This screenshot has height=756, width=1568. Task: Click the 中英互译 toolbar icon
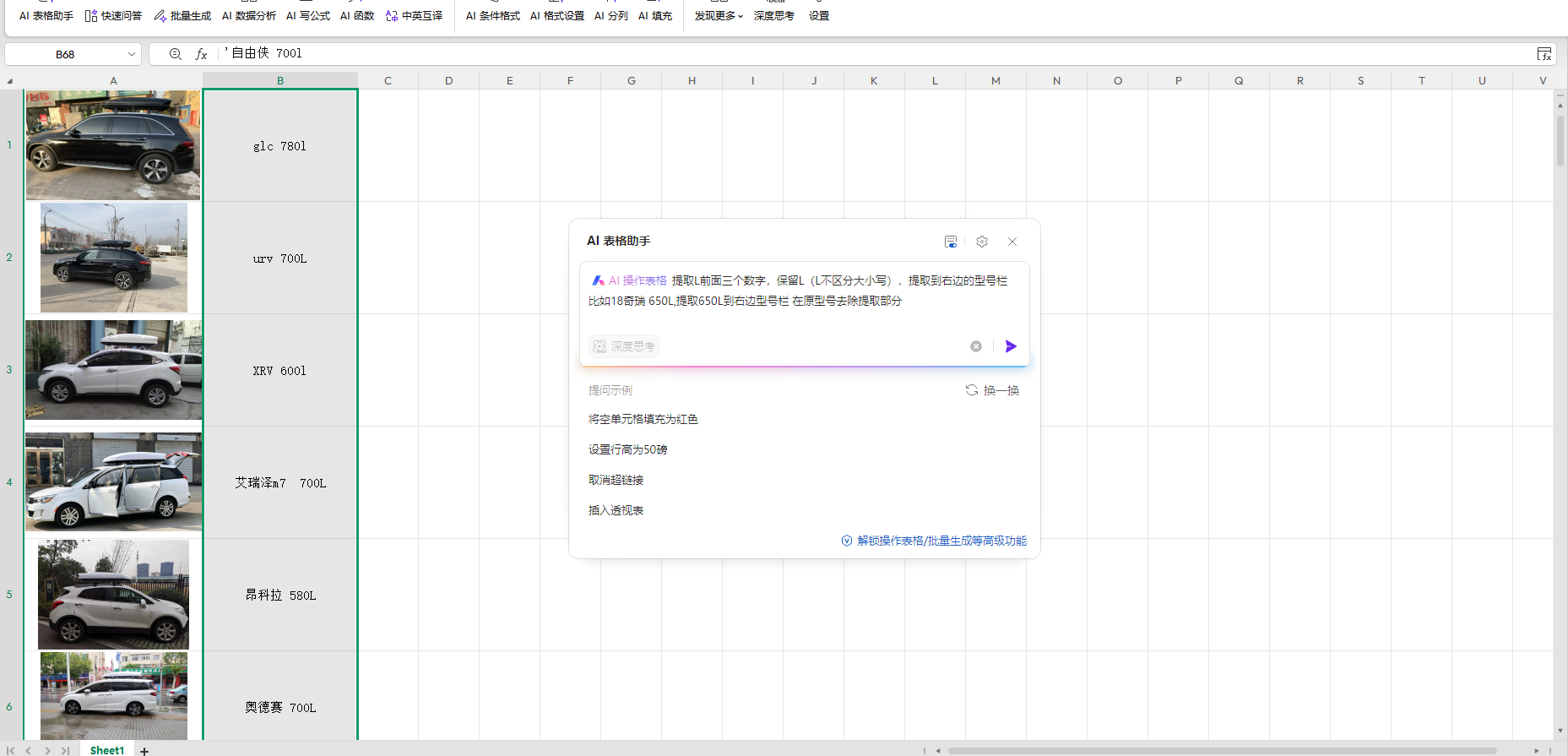(x=392, y=16)
